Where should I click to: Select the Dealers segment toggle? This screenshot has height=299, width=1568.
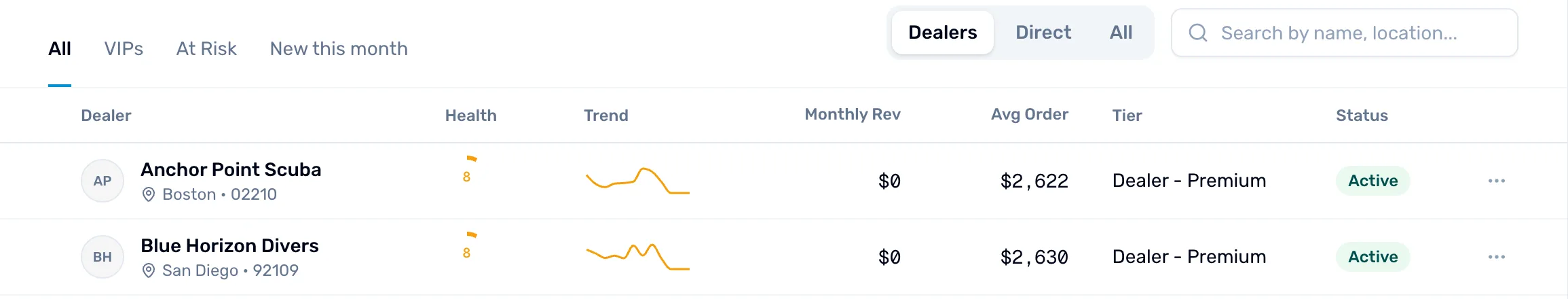point(943,33)
